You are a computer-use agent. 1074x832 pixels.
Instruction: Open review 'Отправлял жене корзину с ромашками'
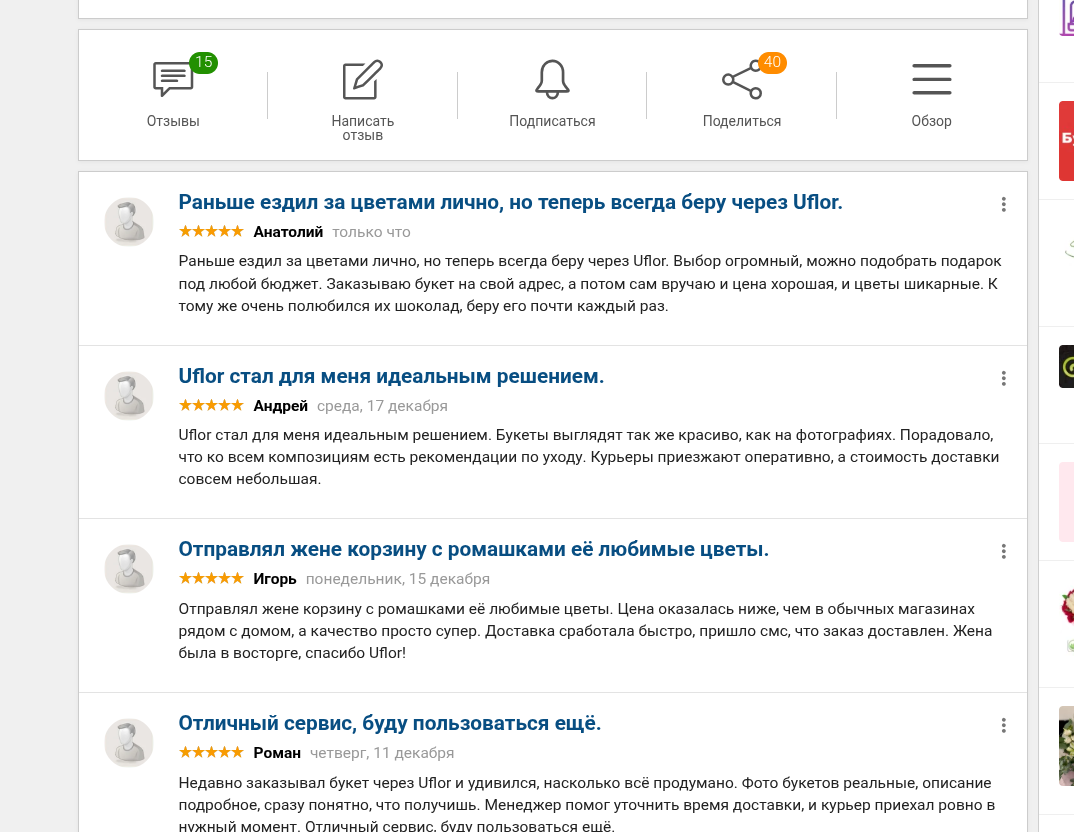473,549
